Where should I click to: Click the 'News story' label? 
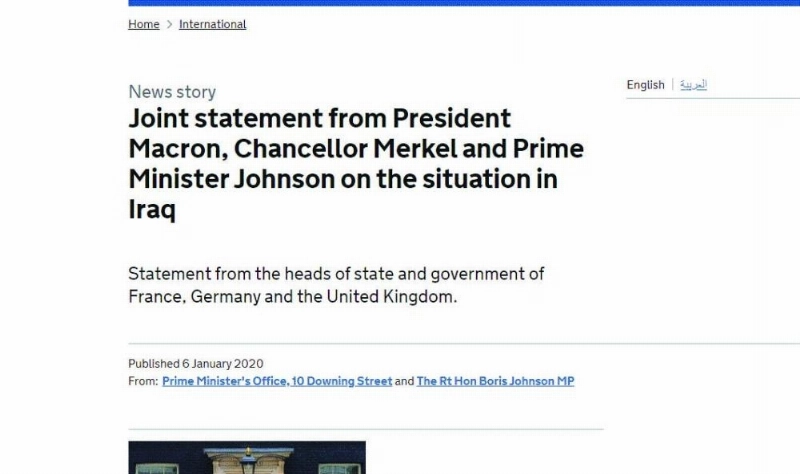pyautogui.click(x=172, y=92)
